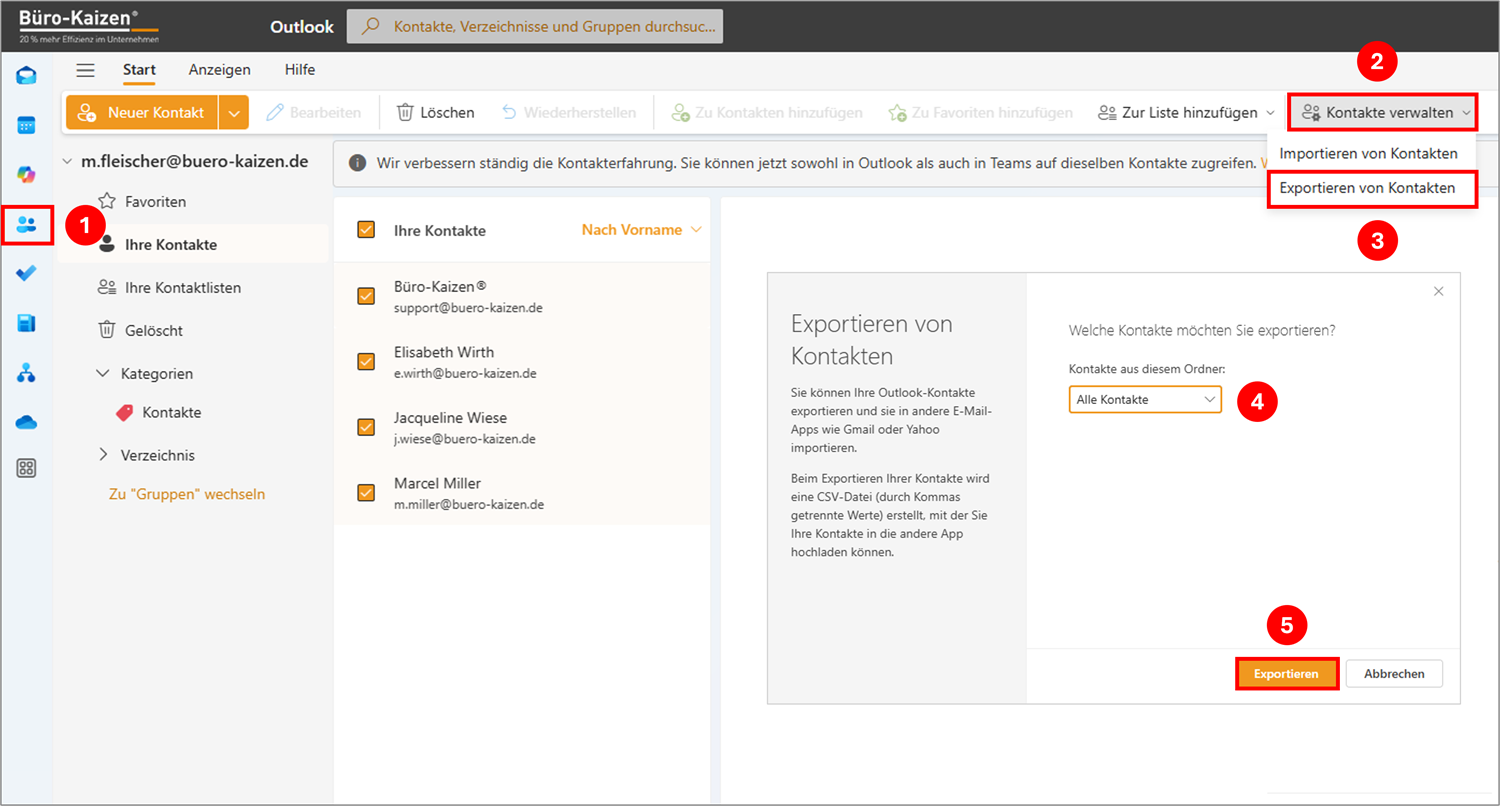The height and width of the screenshot is (806, 1500).
Task: Open the org chart app icon
Action: tap(27, 373)
